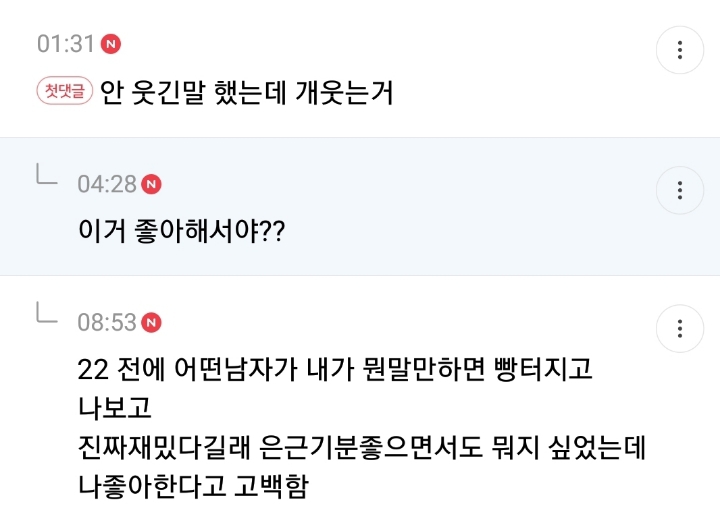Click the 08:53 timestamp
Image resolution: width=720 pixels, height=531 pixels.
coord(106,322)
